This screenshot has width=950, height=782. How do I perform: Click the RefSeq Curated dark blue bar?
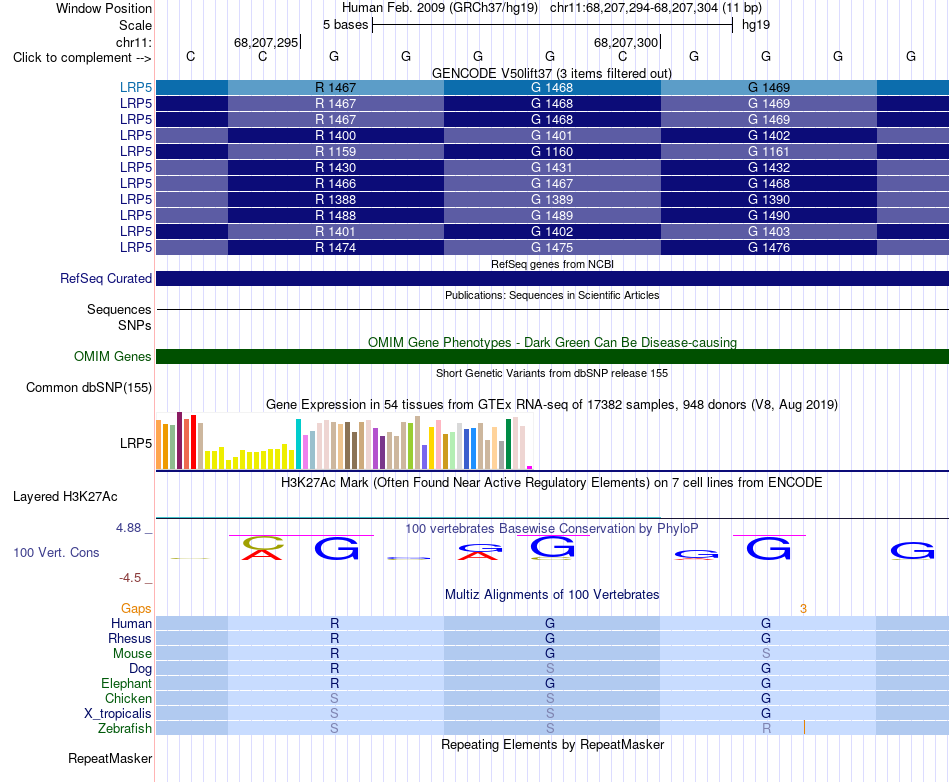click(x=552, y=279)
